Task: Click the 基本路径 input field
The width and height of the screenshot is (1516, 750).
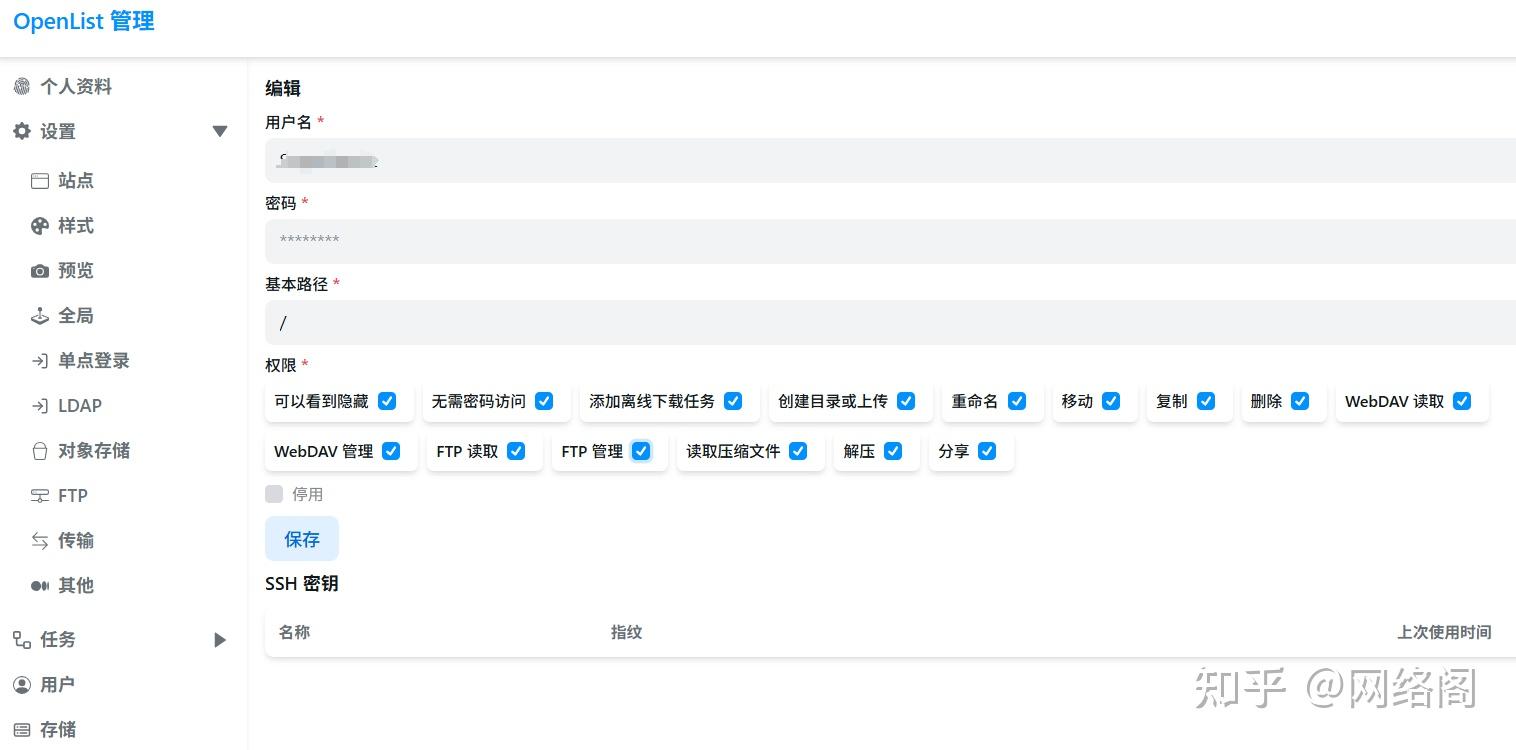Action: (x=700, y=322)
